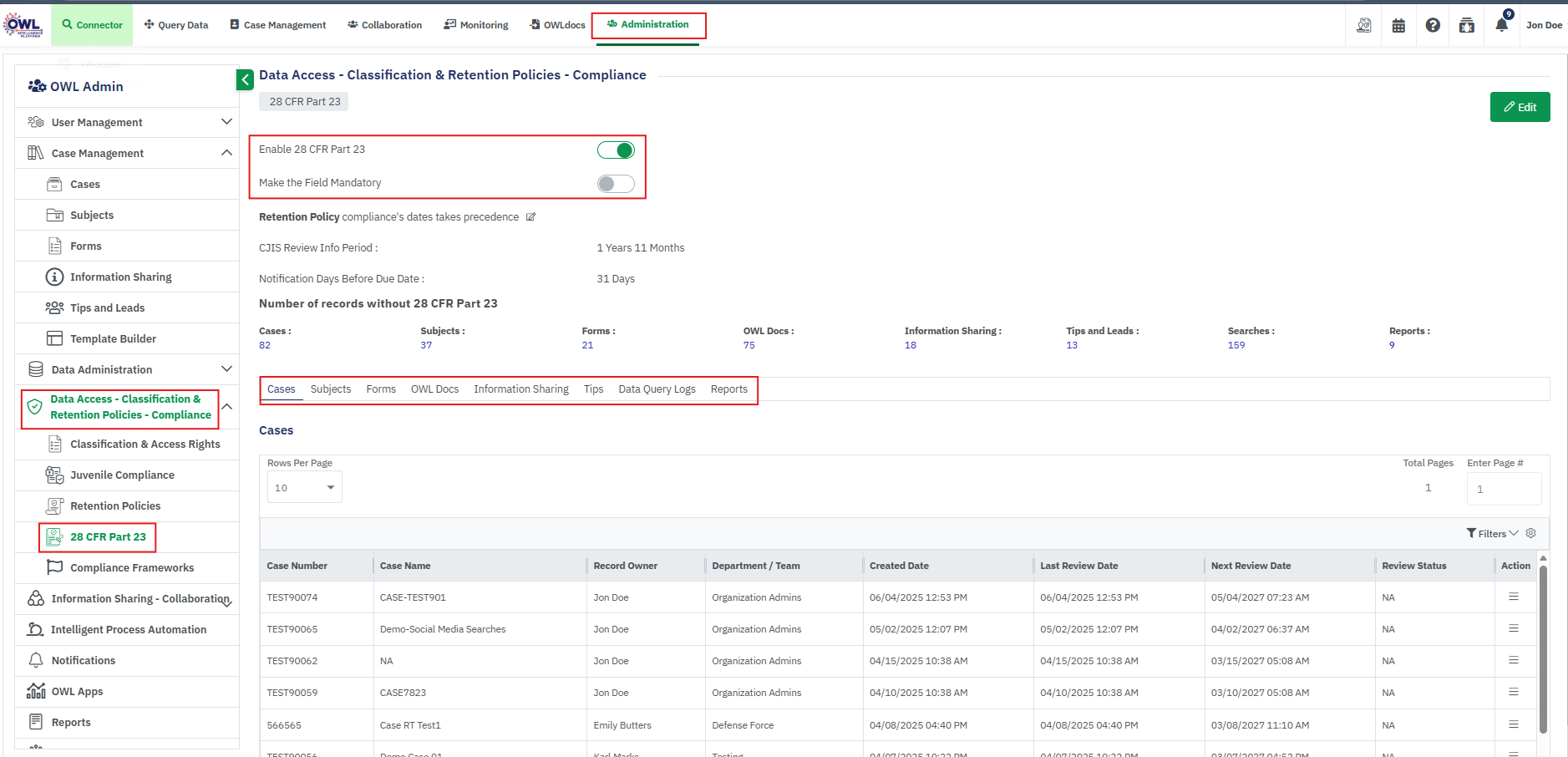Click edit pencil next to Retention Policy
This screenshot has width=1568, height=757.
click(x=530, y=217)
